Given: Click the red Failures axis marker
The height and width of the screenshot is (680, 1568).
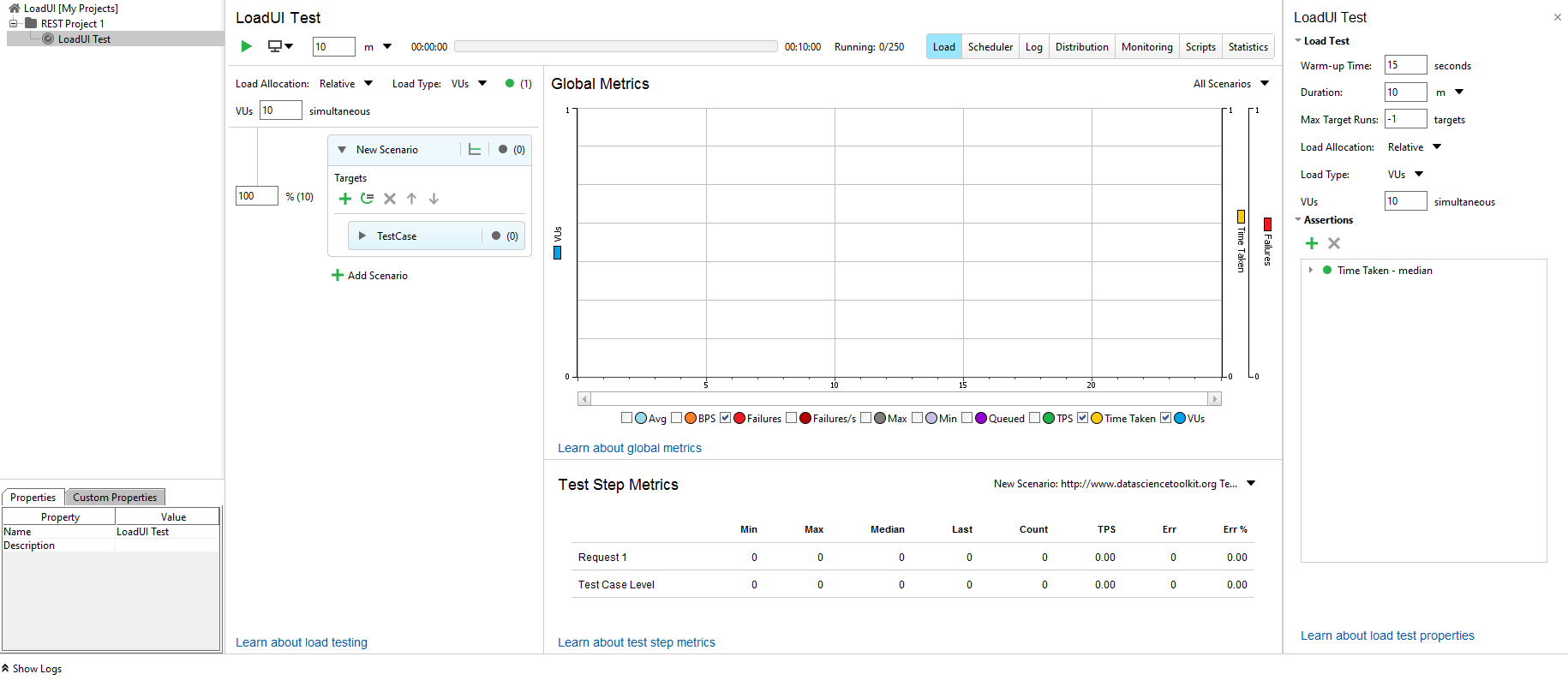Looking at the screenshot, I should [1268, 224].
